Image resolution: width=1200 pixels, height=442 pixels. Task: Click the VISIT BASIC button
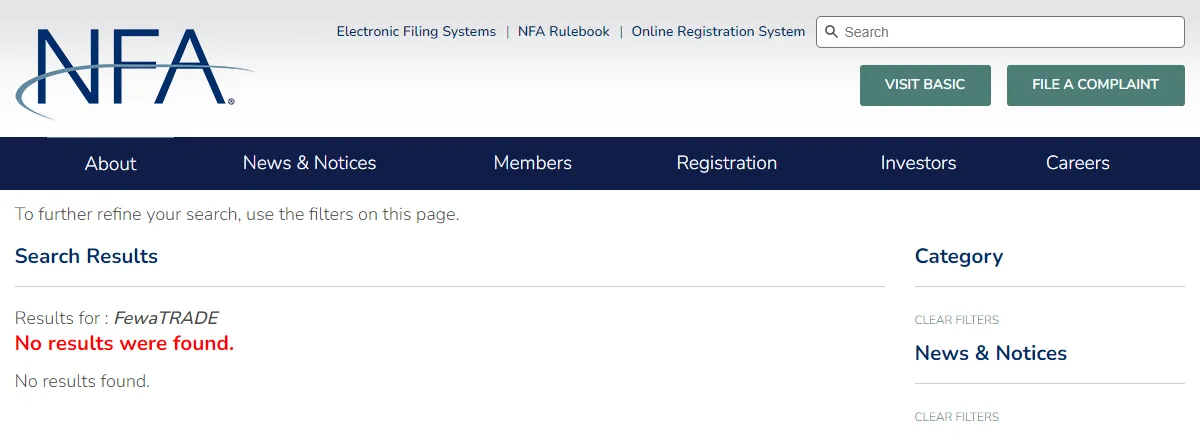[x=925, y=85]
